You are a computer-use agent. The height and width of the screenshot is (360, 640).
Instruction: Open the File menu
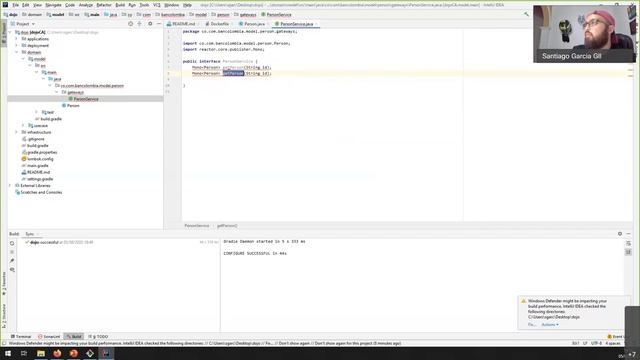[x=16, y=5]
